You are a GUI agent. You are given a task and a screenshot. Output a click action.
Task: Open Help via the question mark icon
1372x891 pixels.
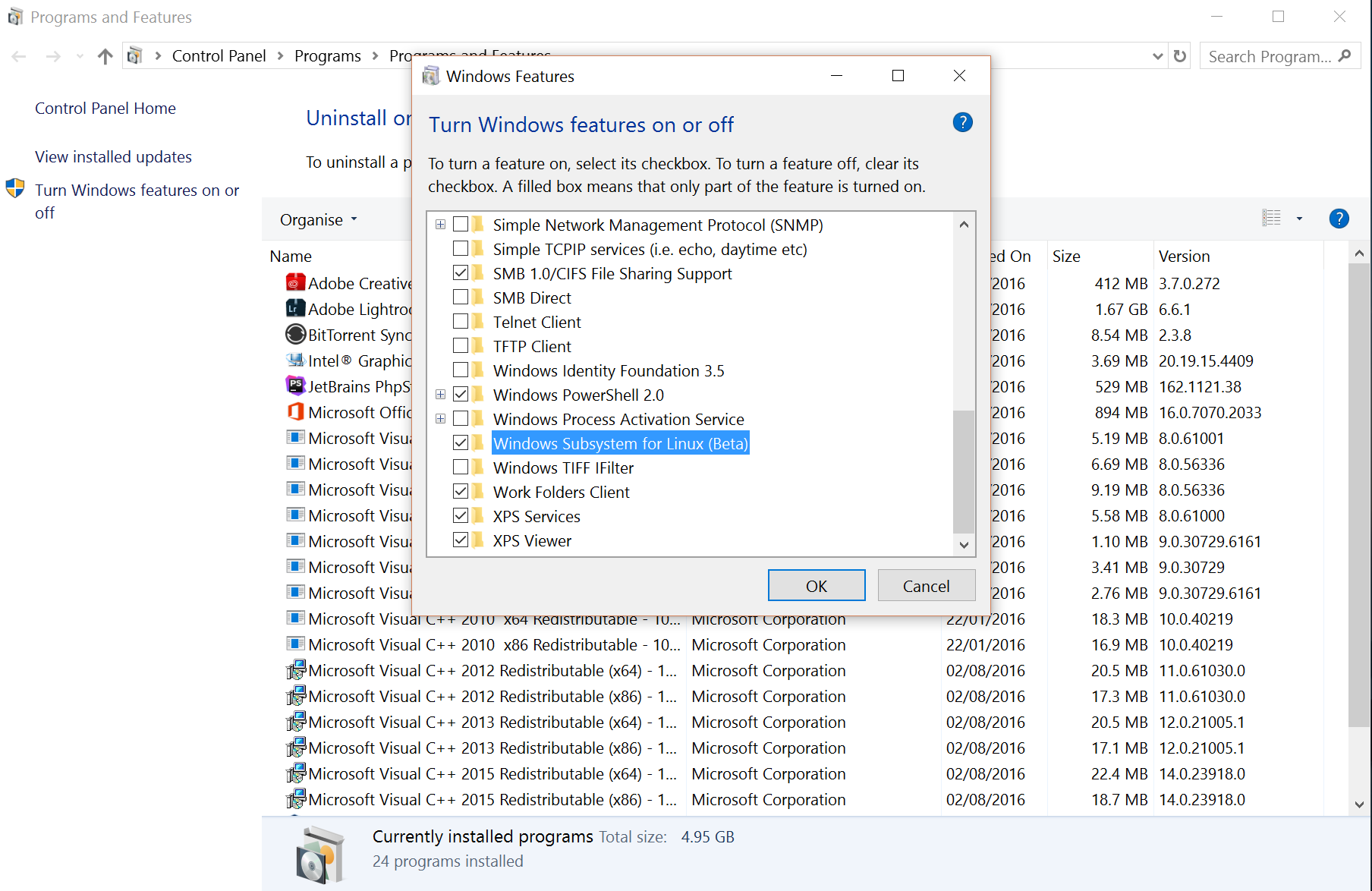click(x=1339, y=219)
